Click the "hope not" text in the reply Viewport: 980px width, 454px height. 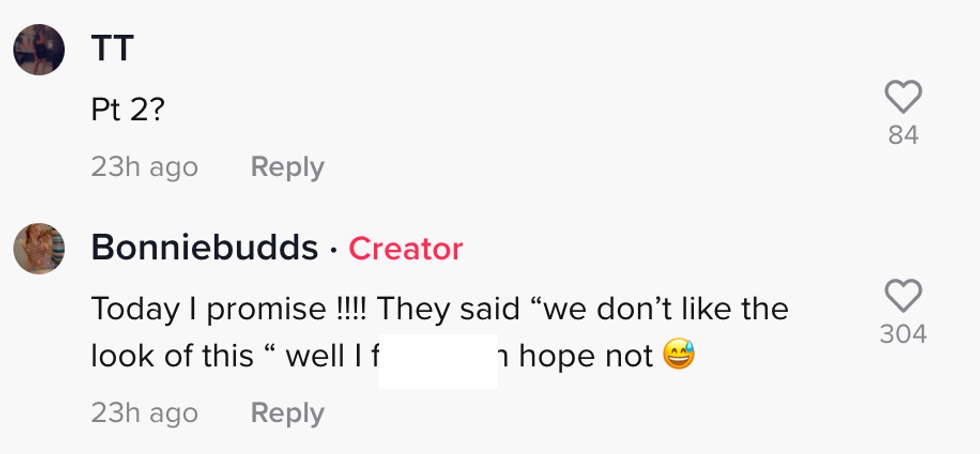coord(586,355)
